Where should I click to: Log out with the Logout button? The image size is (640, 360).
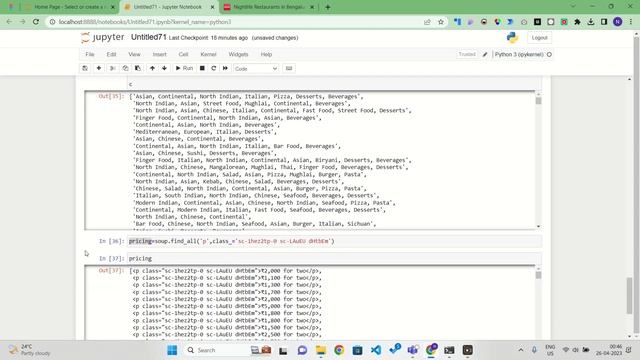[539, 38]
